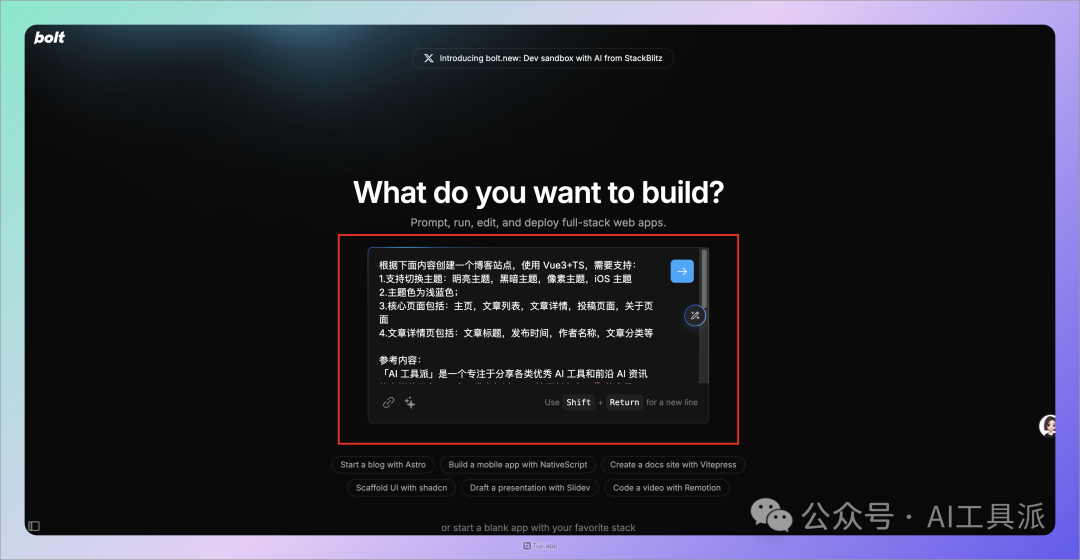Select Build a mobile app with NativeScript
1080x560 pixels.
coord(518,465)
